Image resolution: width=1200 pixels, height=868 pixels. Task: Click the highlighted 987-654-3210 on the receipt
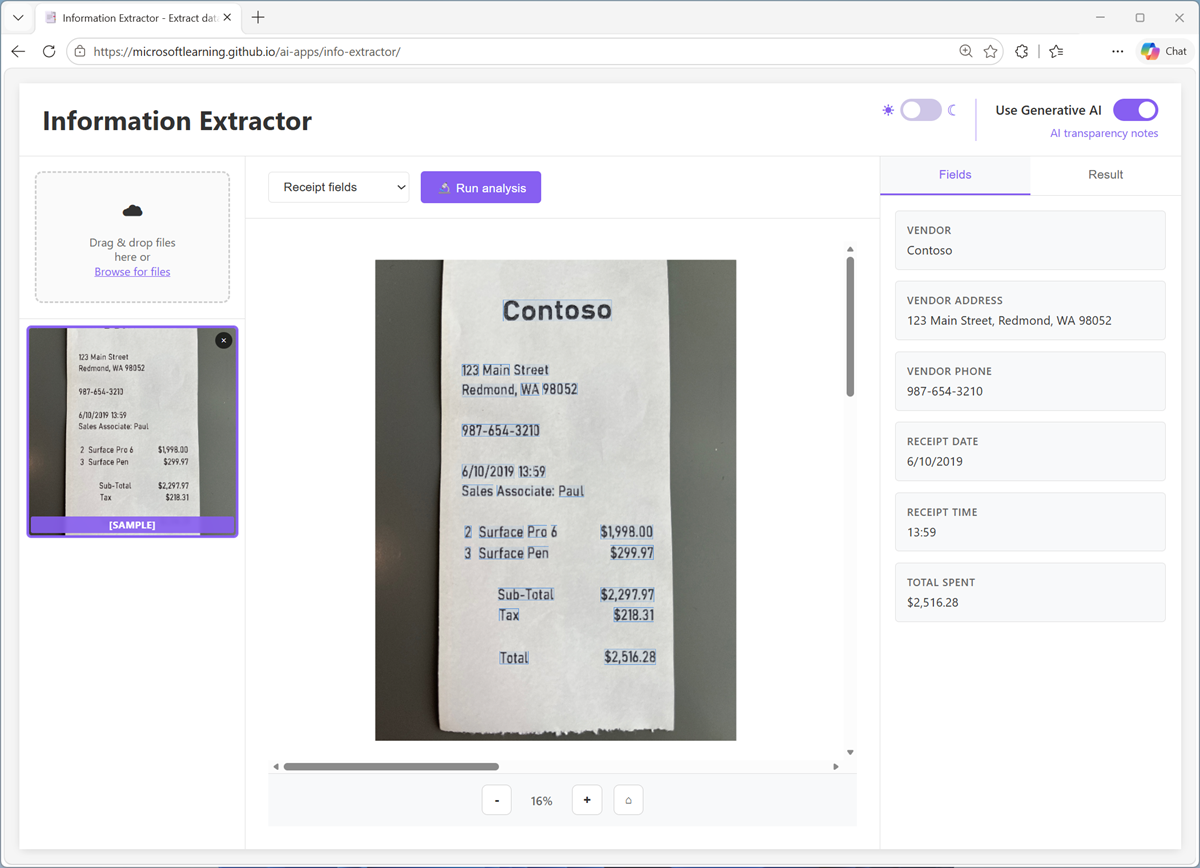(500, 431)
